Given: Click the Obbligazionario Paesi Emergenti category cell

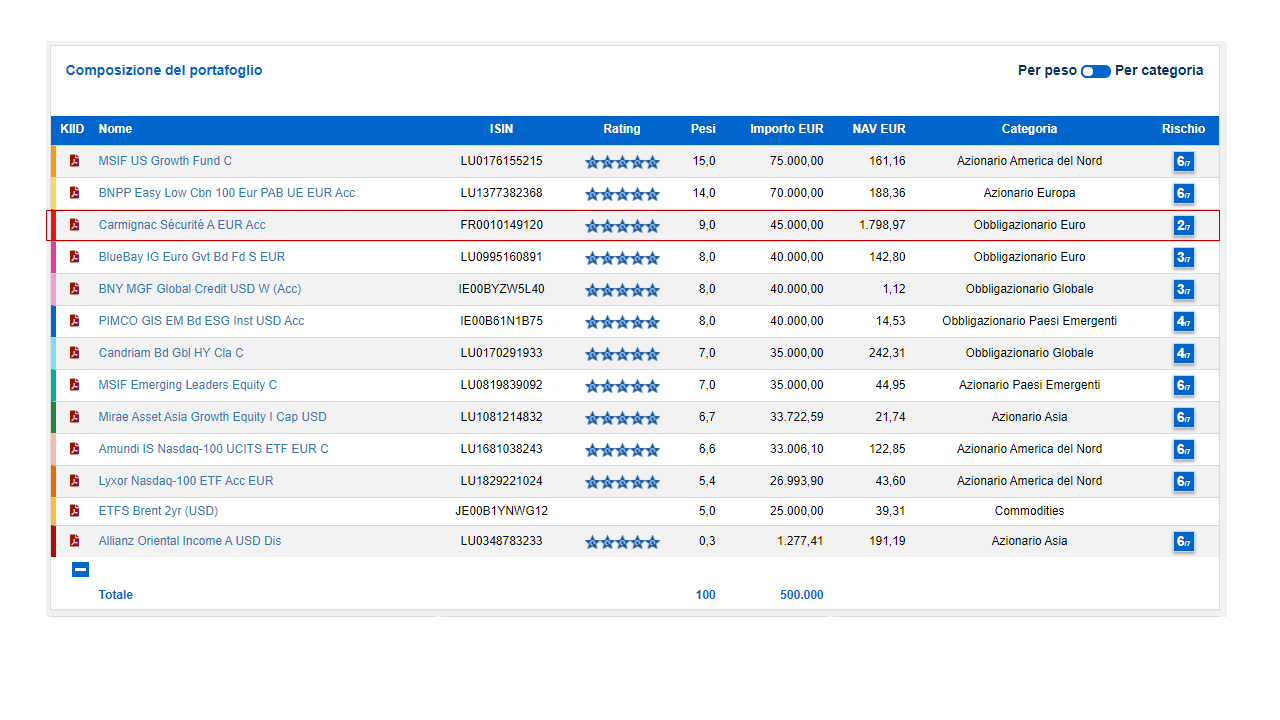Looking at the screenshot, I should click(x=1029, y=321).
